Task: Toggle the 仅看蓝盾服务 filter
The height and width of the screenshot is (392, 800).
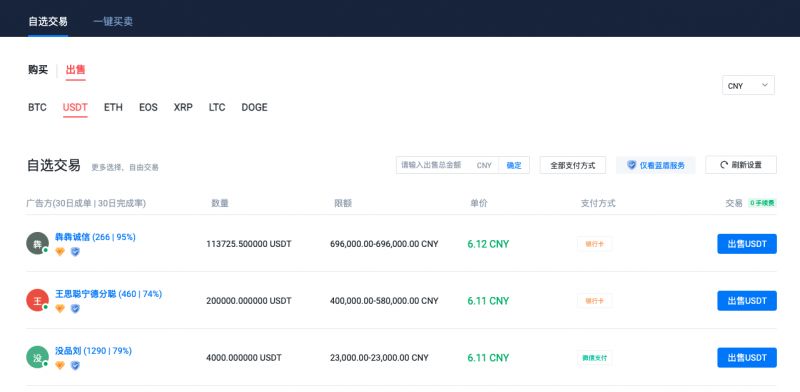Action: [656, 165]
